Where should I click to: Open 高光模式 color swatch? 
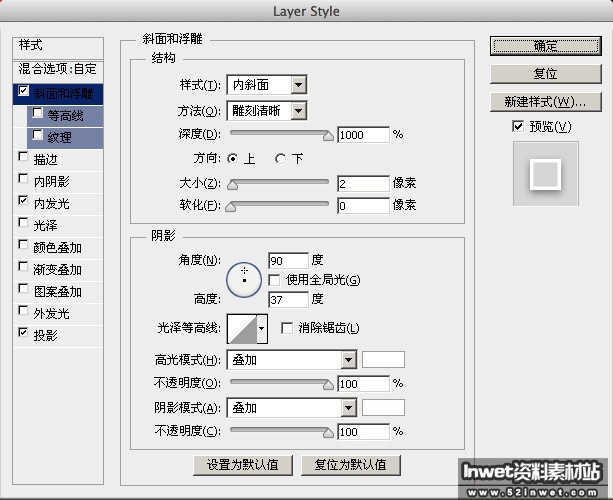pos(383,360)
